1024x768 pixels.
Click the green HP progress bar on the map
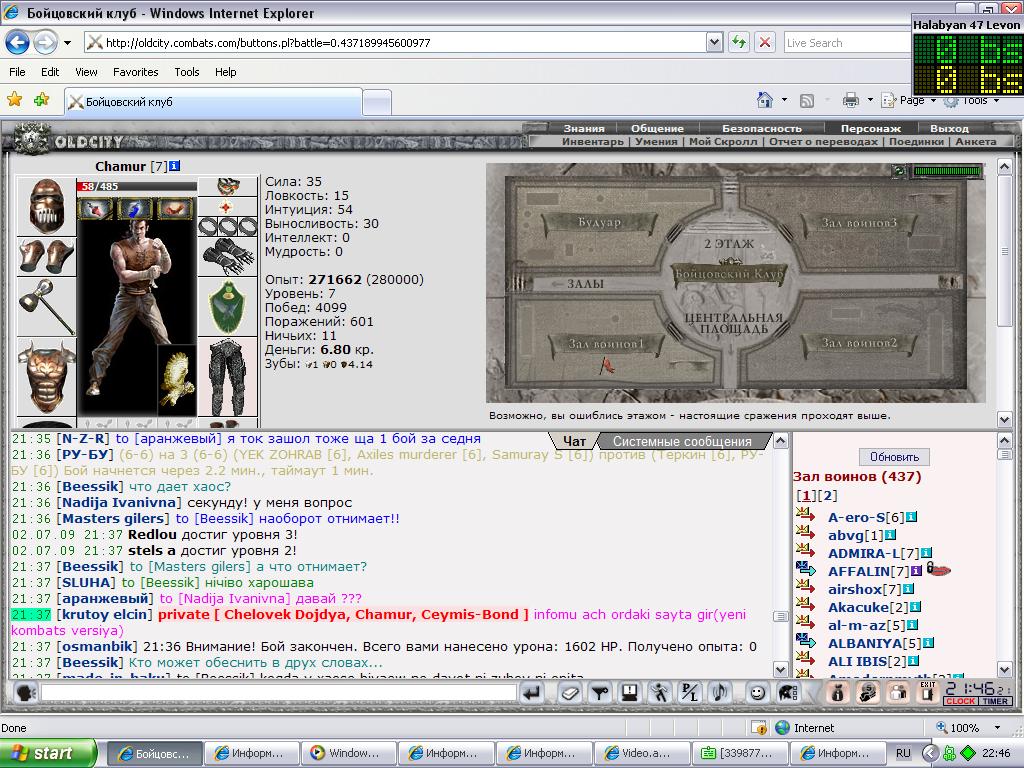[947, 171]
